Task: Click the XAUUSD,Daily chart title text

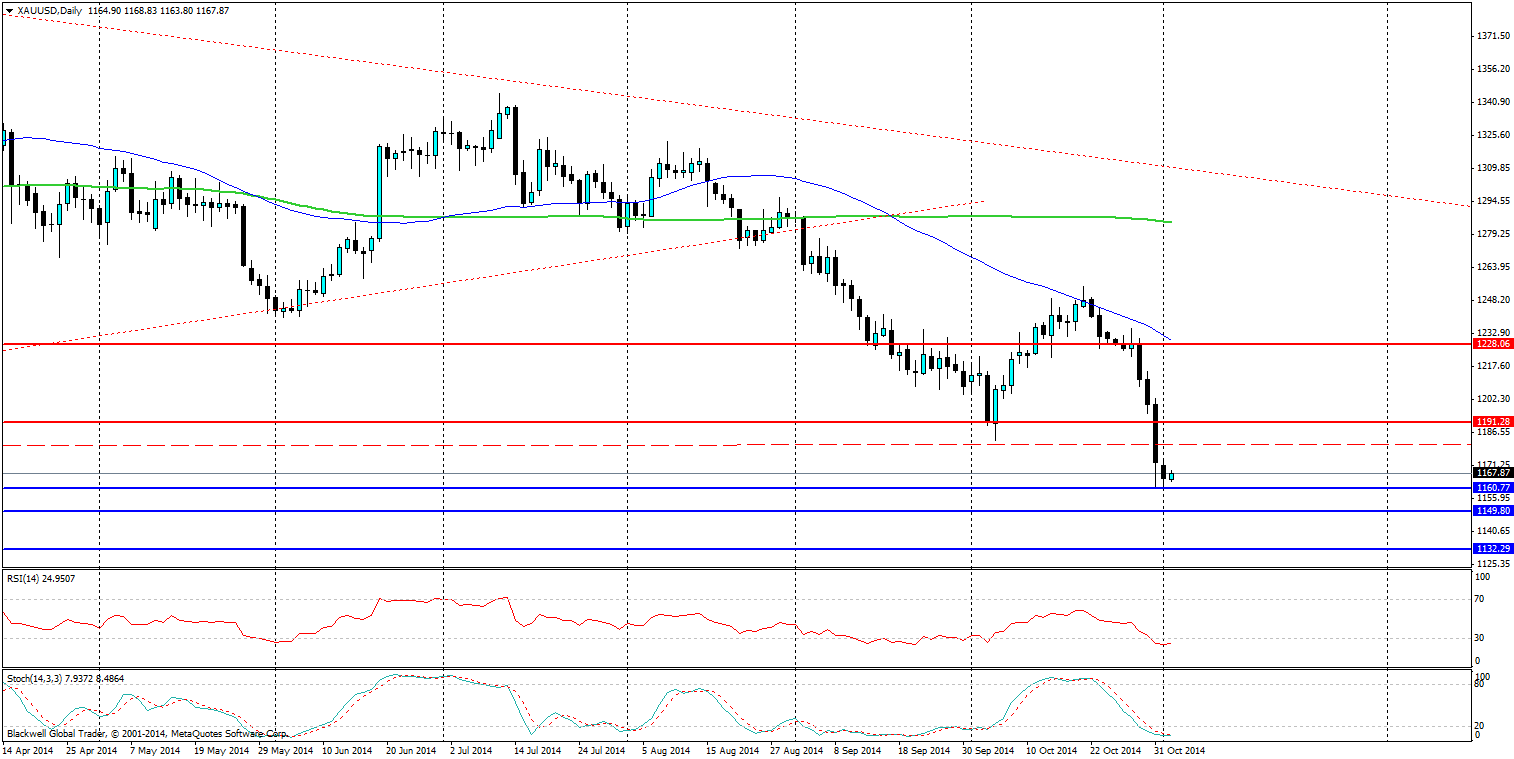Action: (x=49, y=10)
